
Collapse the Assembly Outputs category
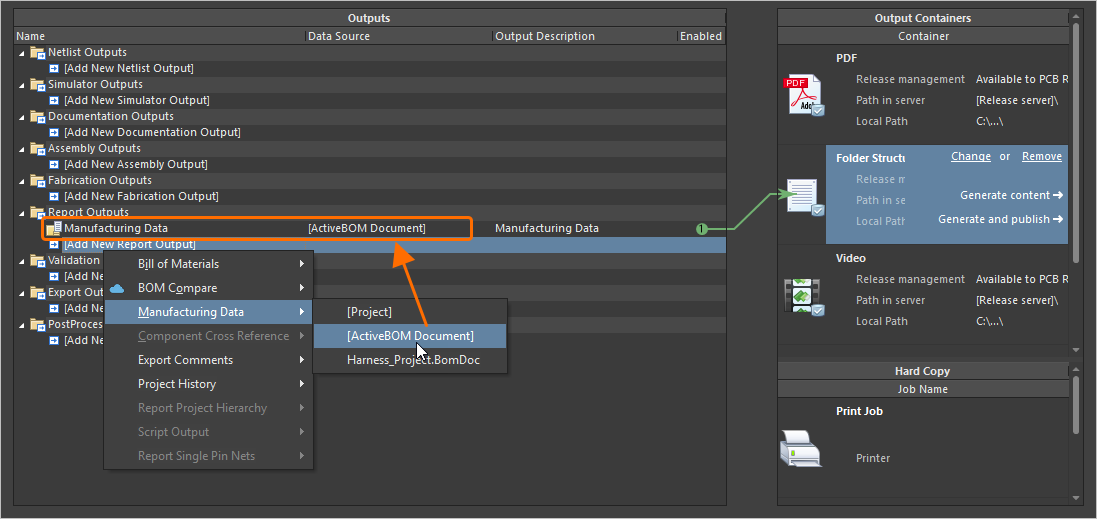[x=22, y=149]
